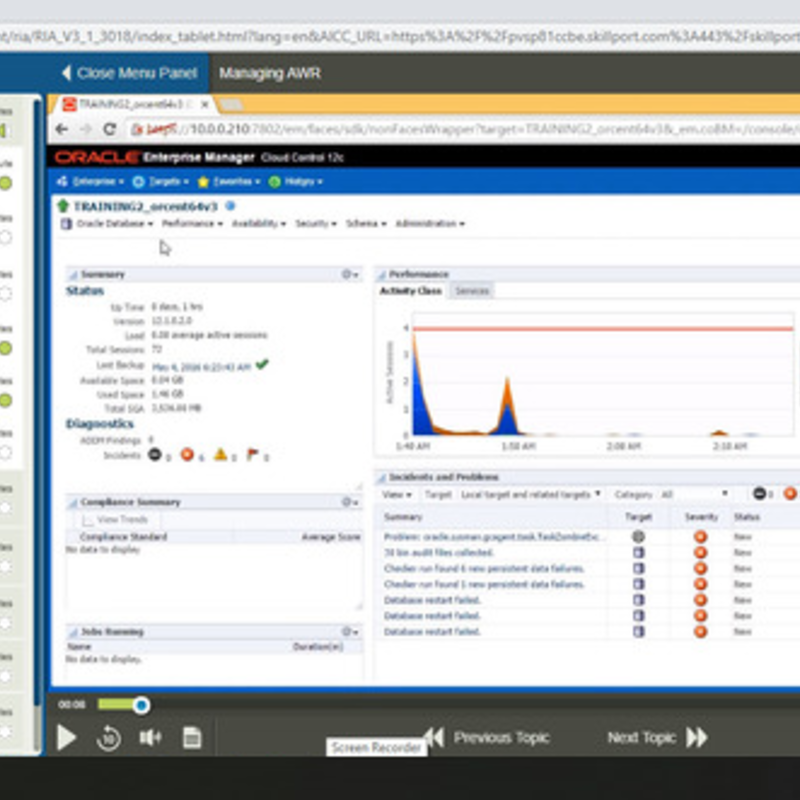Click the browser back arrow
Viewport: 800px width, 800px height.
(x=62, y=129)
